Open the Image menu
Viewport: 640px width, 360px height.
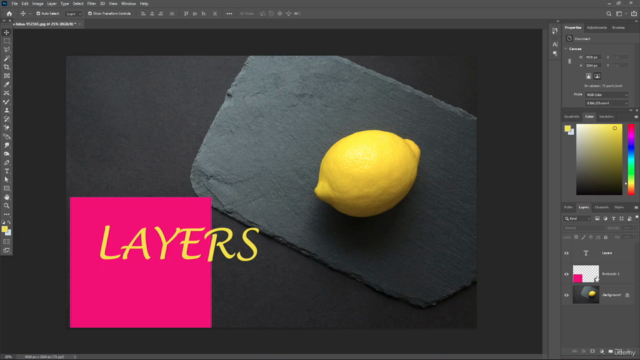pyautogui.click(x=38, y=4)
